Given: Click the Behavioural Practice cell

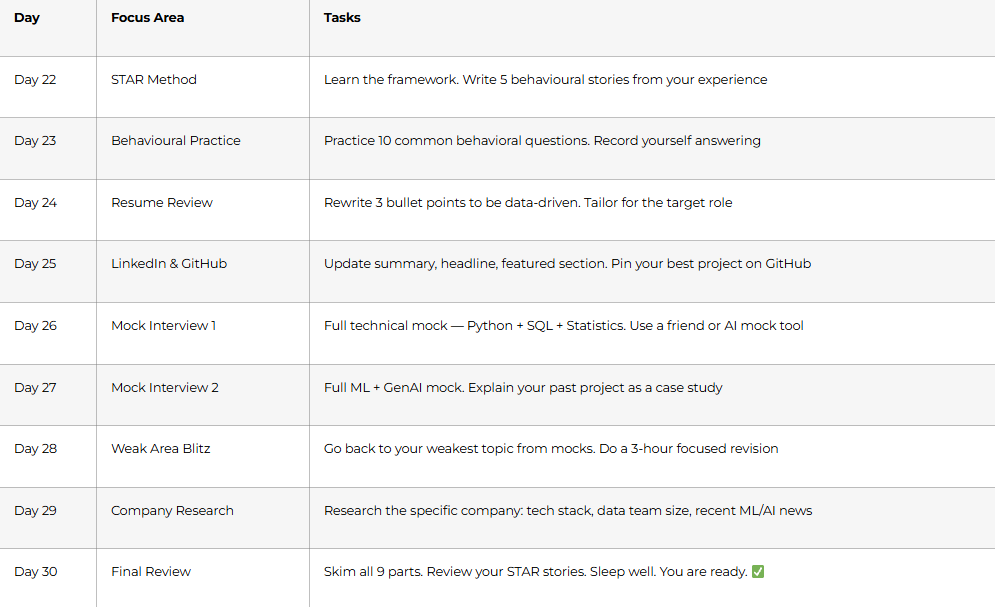Looking at the screenshot, I should click(176, 141).
